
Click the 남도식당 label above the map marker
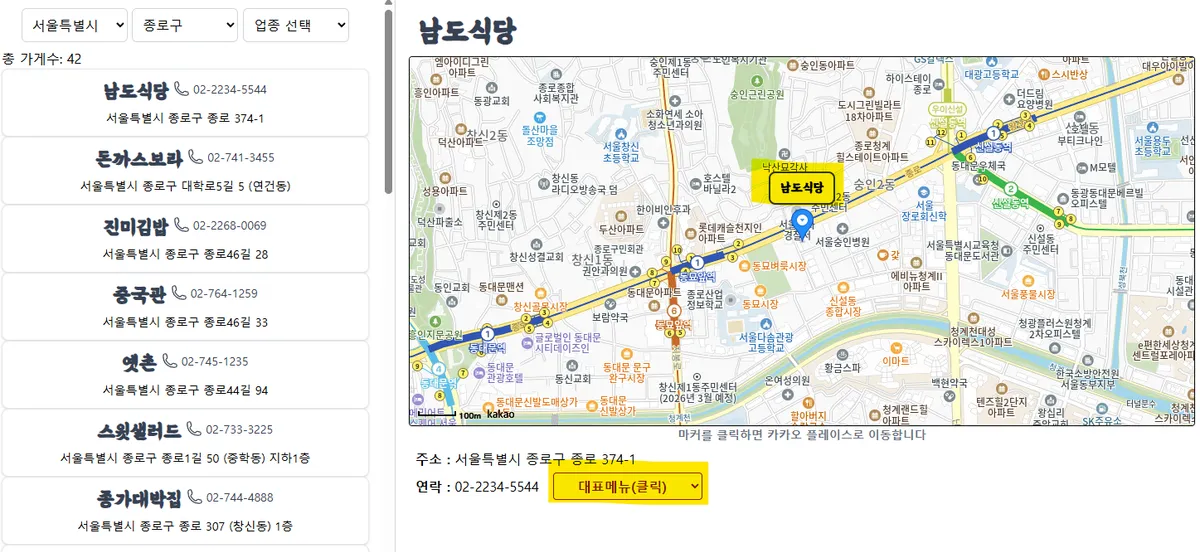[801, 187]
